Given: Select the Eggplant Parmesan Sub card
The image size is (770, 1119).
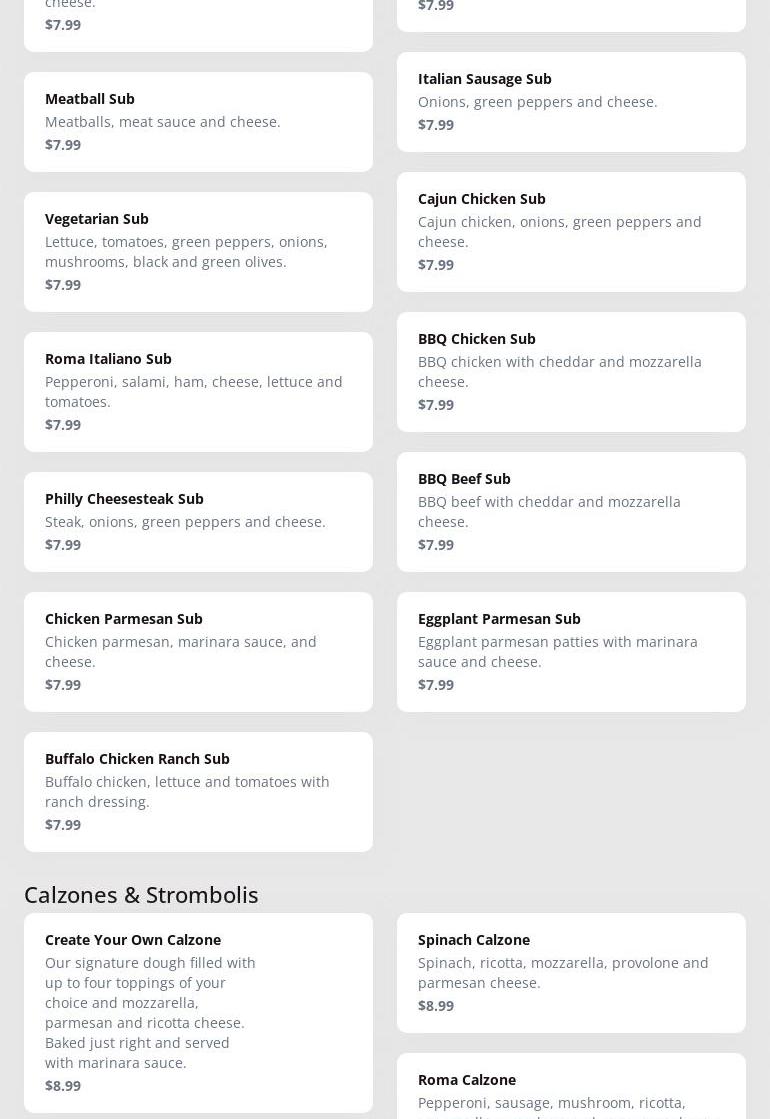Looking at the screenshot, I should 571,651.
